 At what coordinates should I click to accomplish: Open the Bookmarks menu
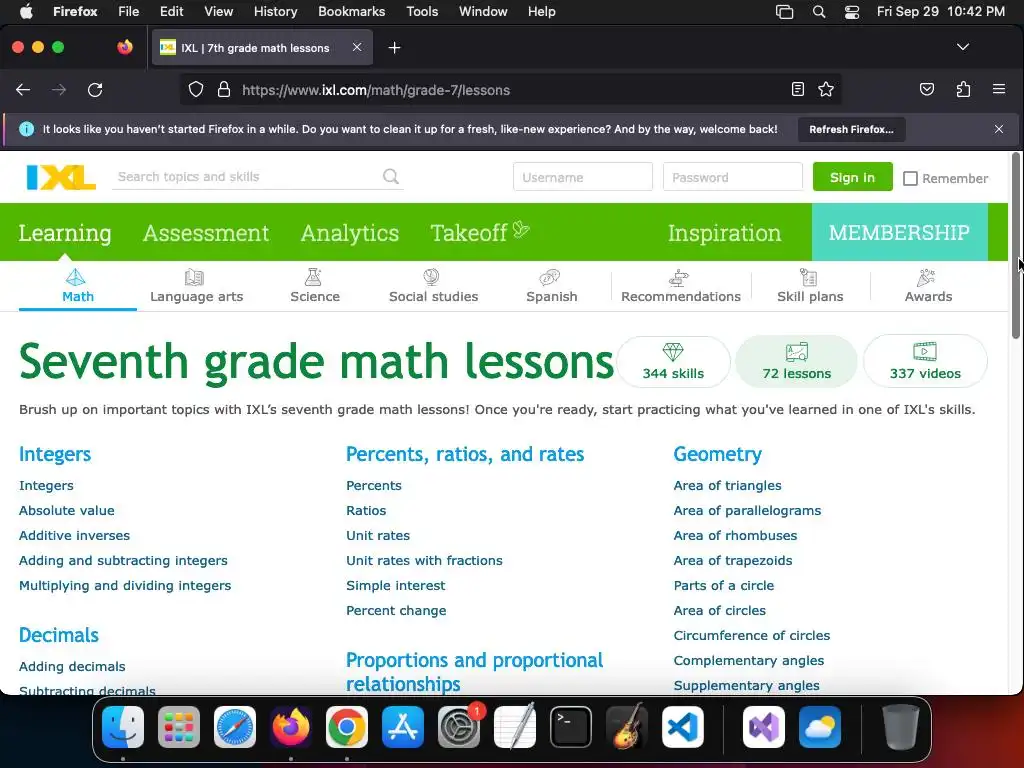point(351,11)
